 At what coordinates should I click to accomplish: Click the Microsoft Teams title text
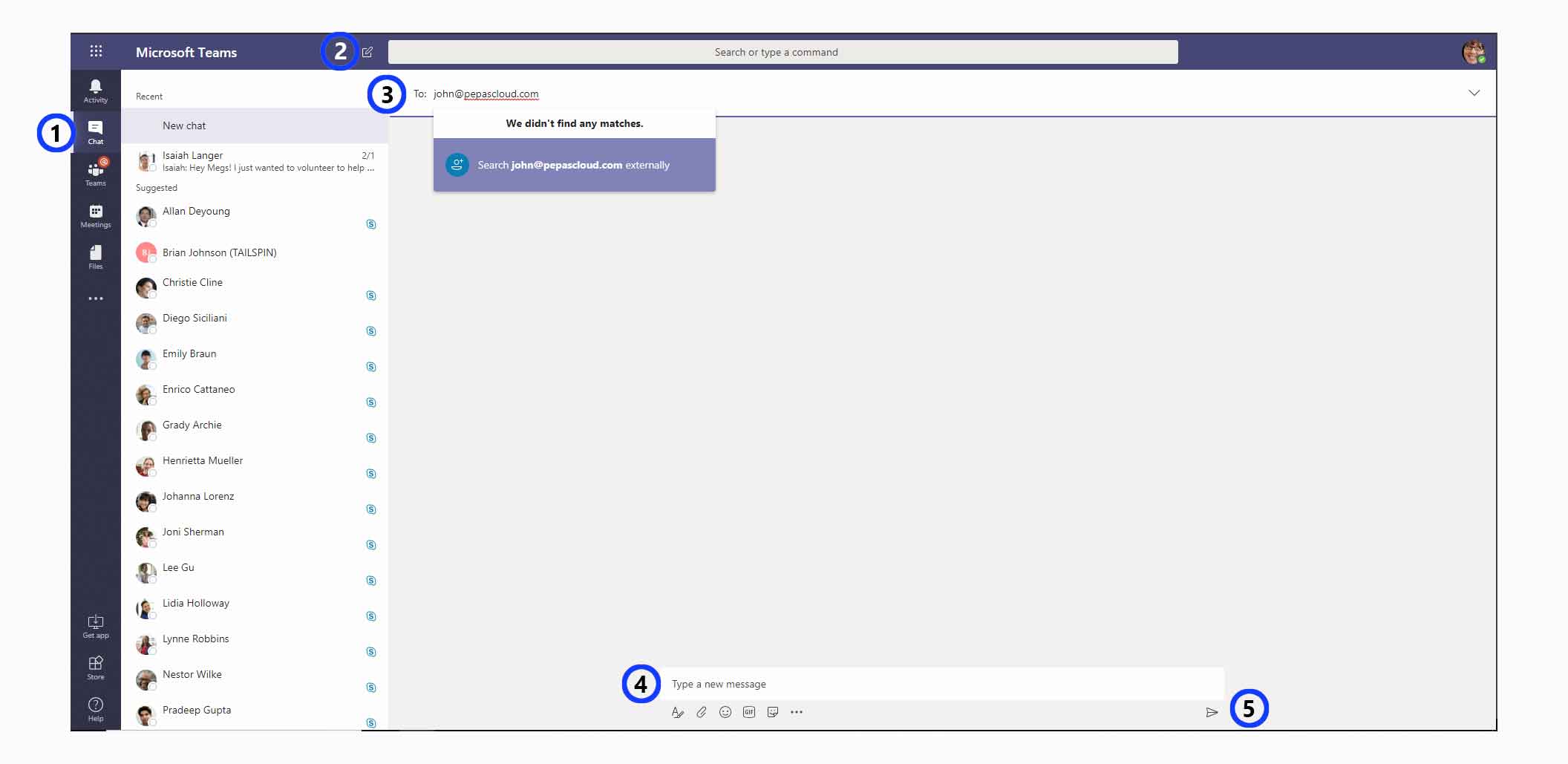[x=186, y=52]
